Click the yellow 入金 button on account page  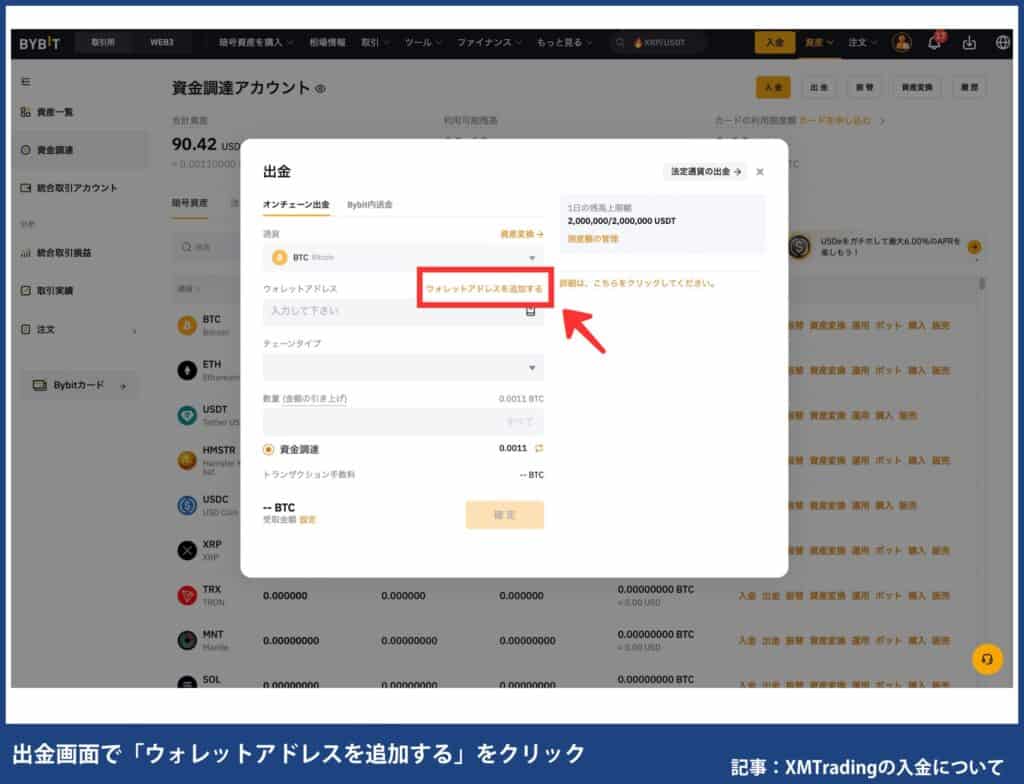[x=773, y=87]
